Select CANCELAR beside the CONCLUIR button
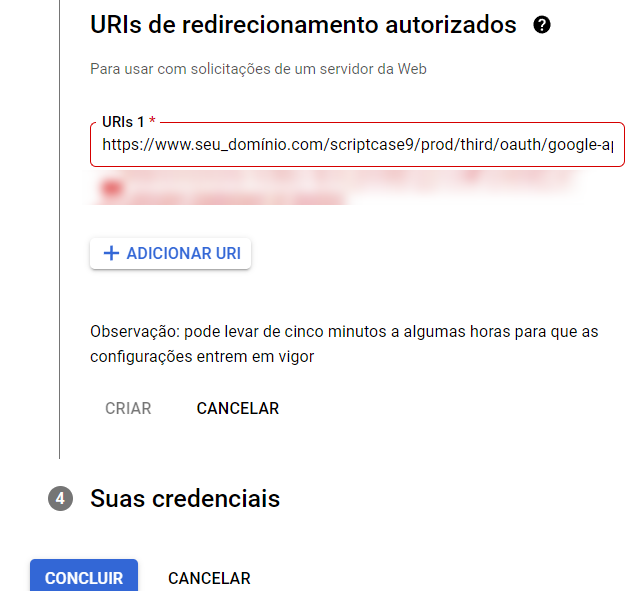Image resolution: width=625 pixels, height=591 pixels. pyautogui.click(x=209, y=578)
